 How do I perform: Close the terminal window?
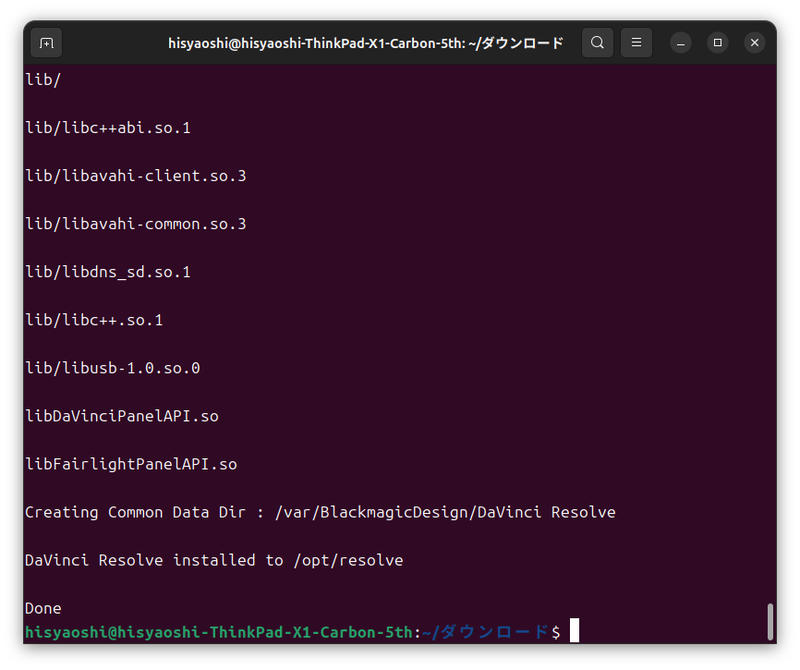(x=755, y=43)
